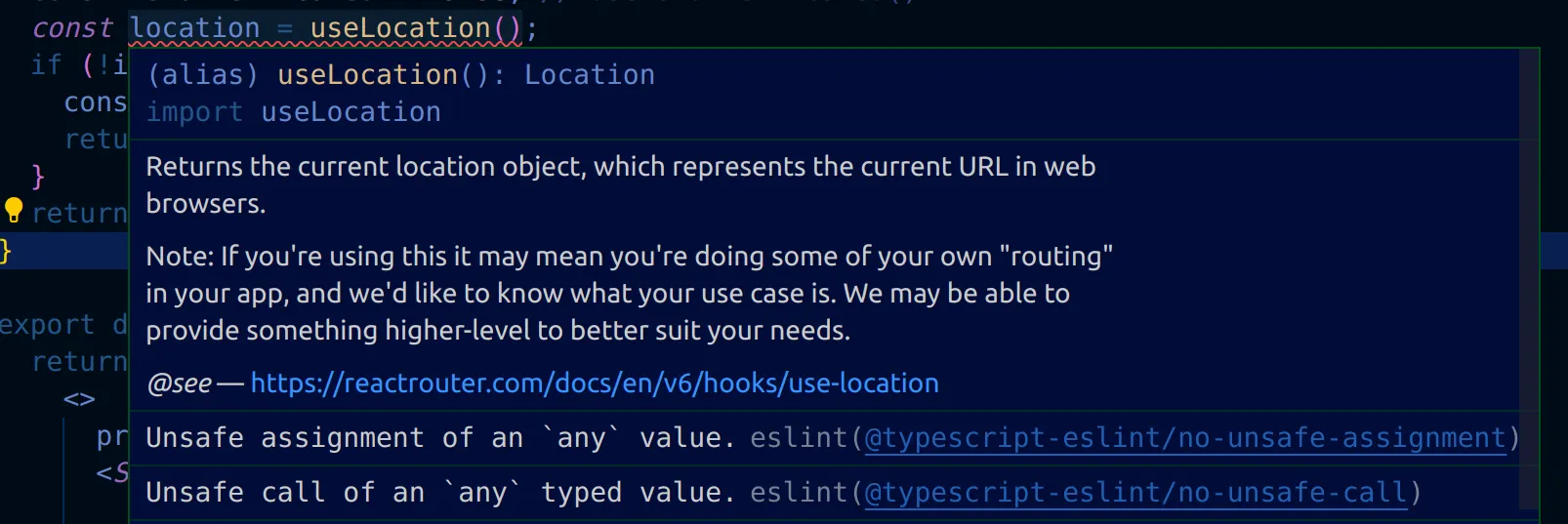The width and height of the screenshot is (1568, 524).
Task: Click the '@see' tag in the tooltip
Action: point(179,383)
